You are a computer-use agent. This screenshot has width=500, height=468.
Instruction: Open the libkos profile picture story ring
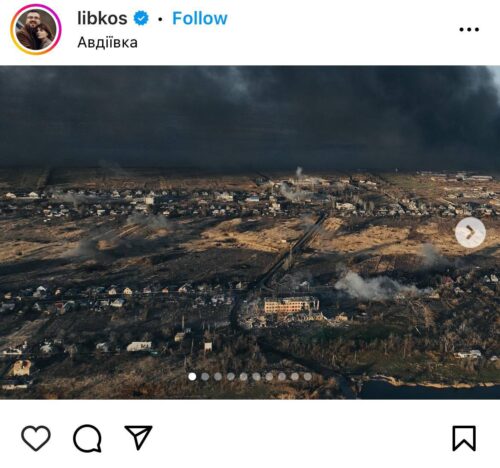point(36,29)
